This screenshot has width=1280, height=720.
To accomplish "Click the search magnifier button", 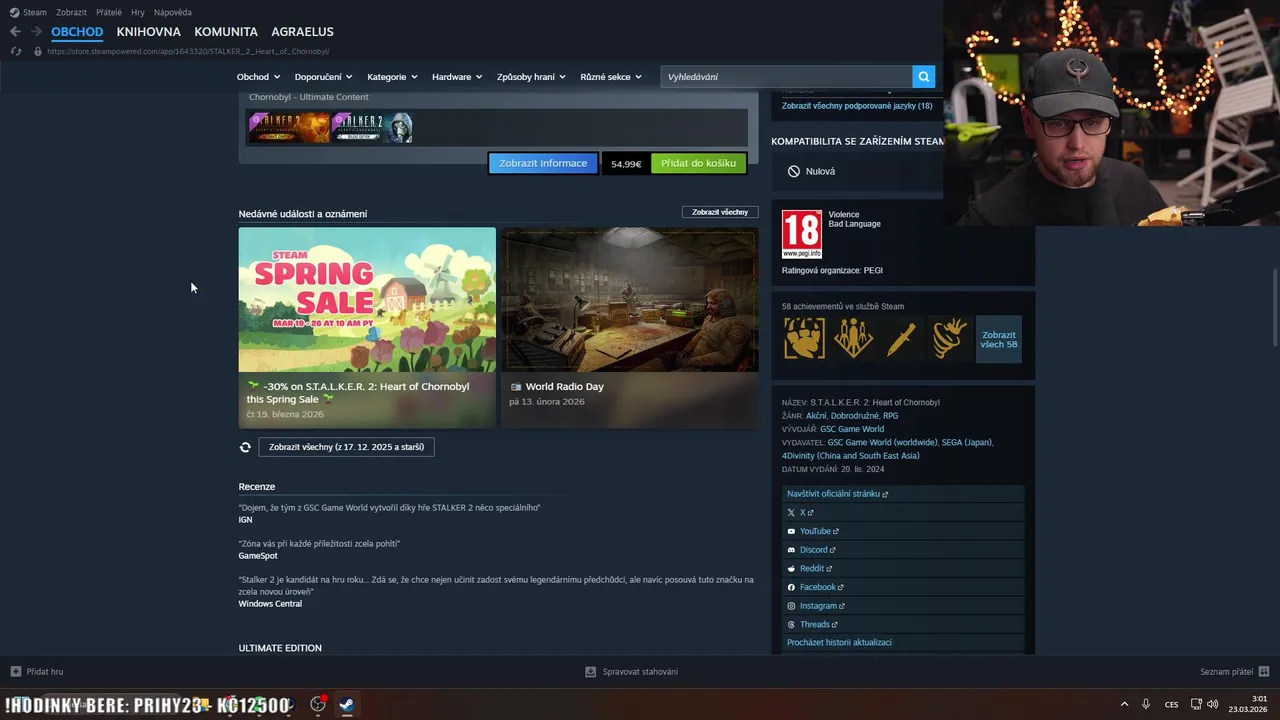I will coord(923,76).
